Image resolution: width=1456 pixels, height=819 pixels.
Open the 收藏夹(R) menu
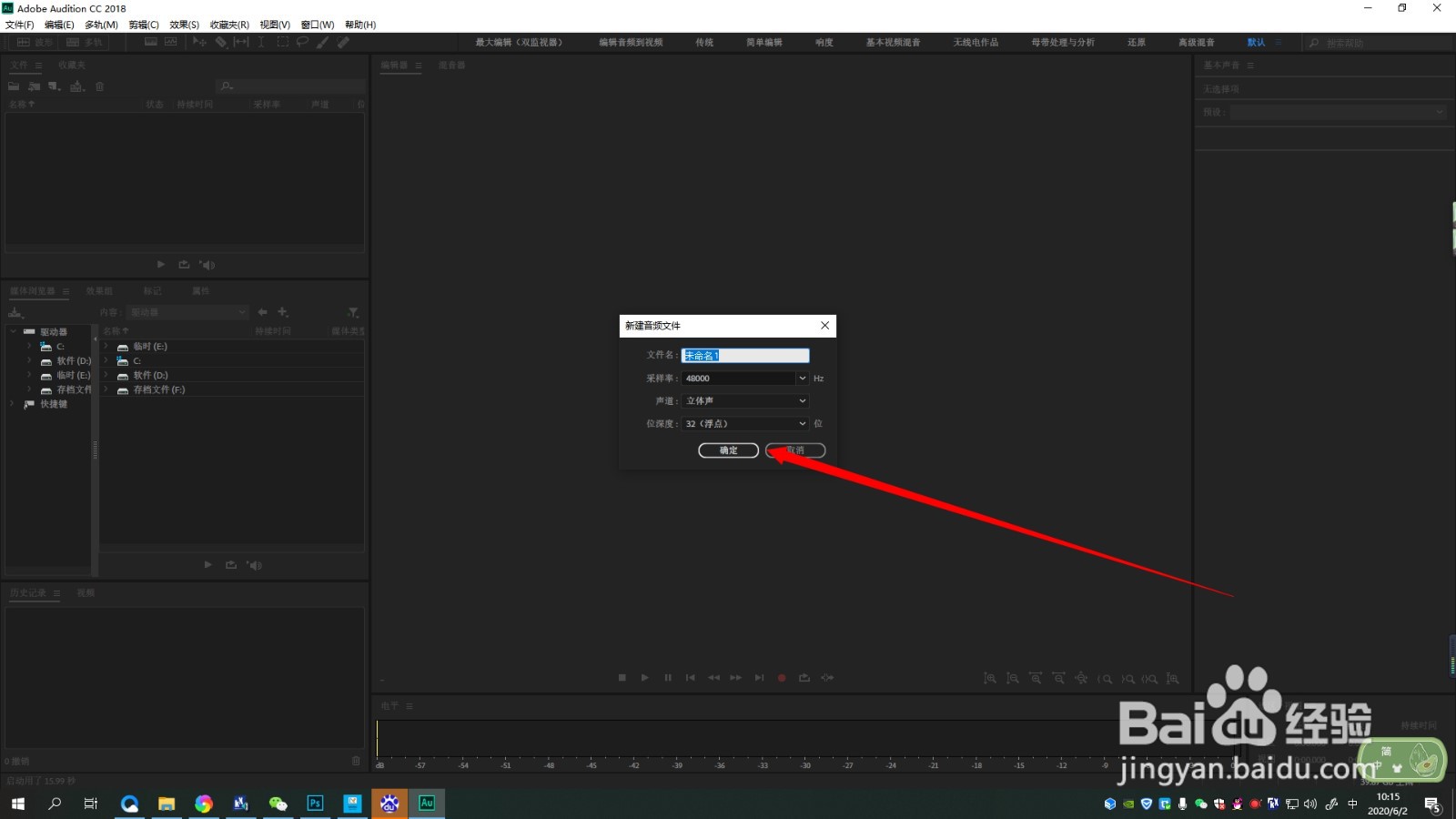(229, 25)
